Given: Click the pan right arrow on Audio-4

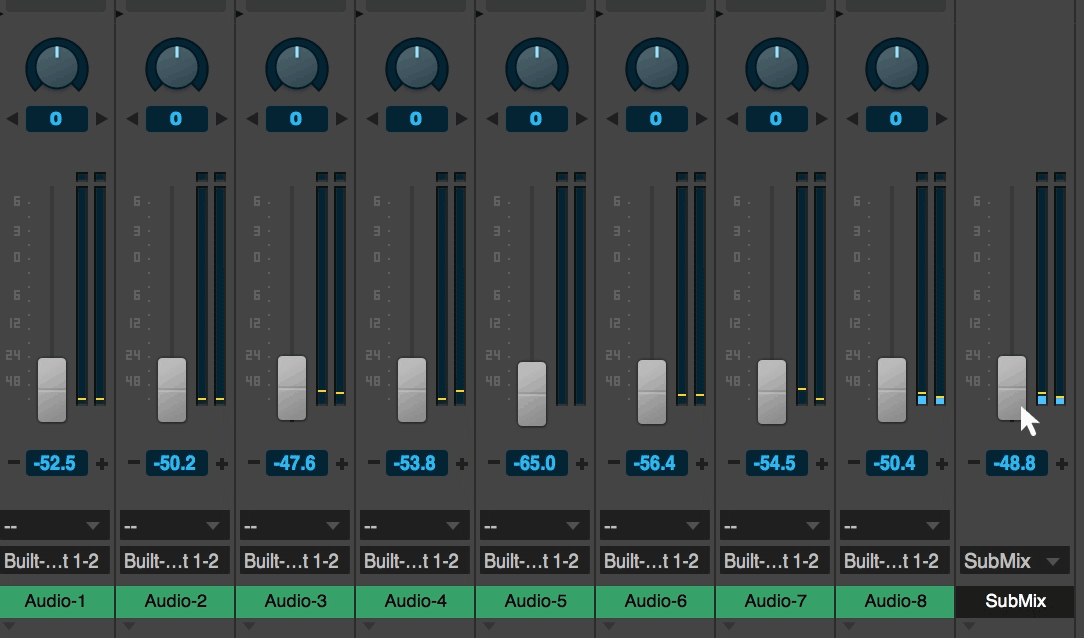Looking at the screenshot, I should click(462, 119).
